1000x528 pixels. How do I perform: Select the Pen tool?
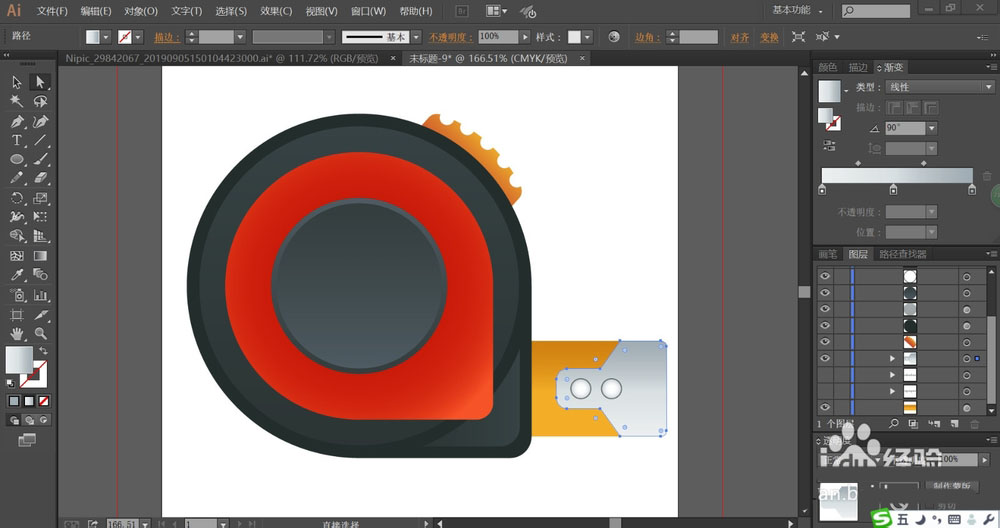(x=17, y=121)
